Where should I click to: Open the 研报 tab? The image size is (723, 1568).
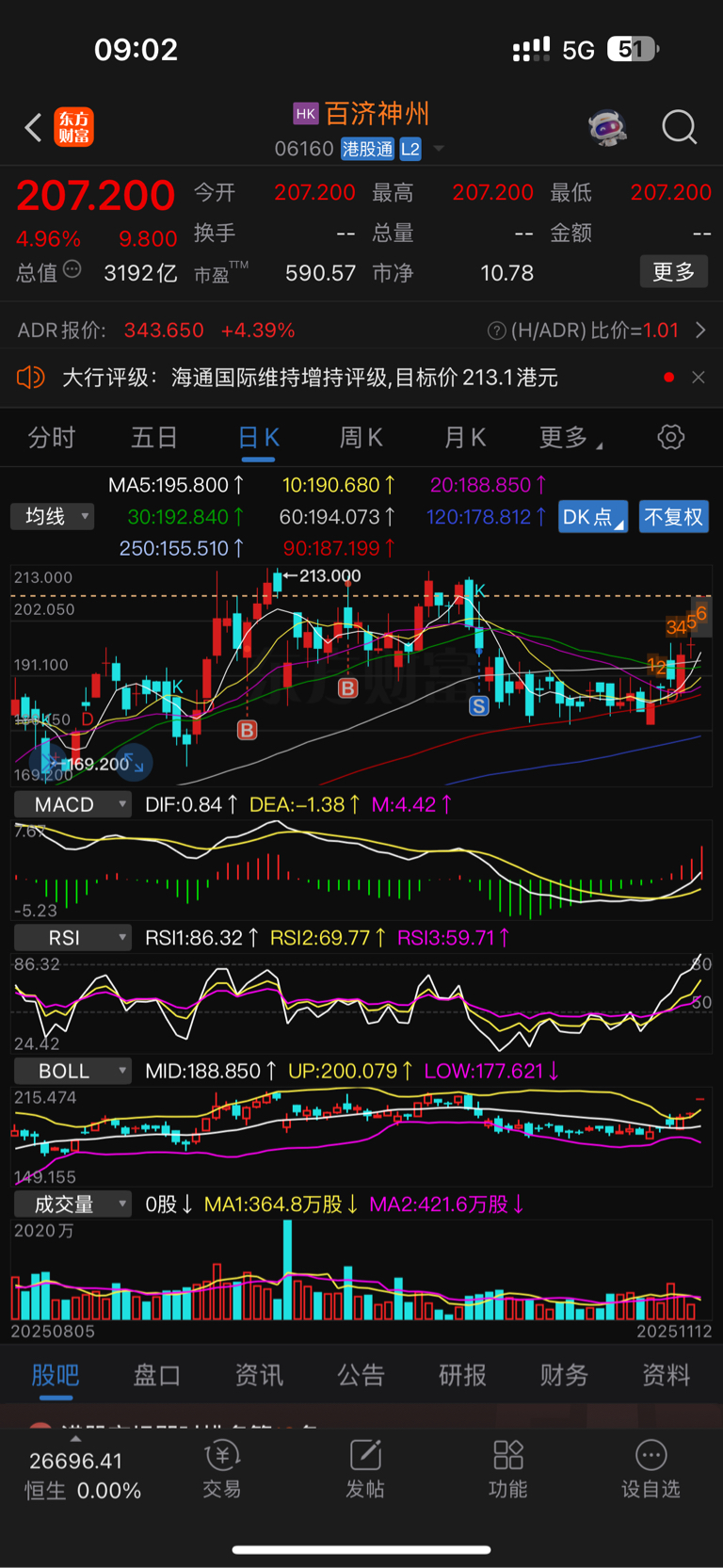tap(462, 1375)
